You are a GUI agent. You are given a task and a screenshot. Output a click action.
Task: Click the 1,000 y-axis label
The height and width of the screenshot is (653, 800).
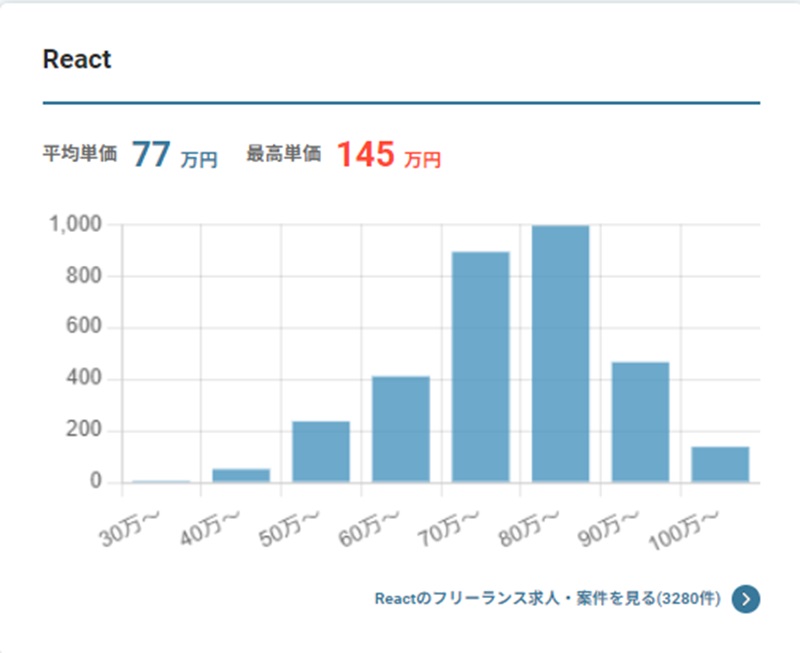75,225
